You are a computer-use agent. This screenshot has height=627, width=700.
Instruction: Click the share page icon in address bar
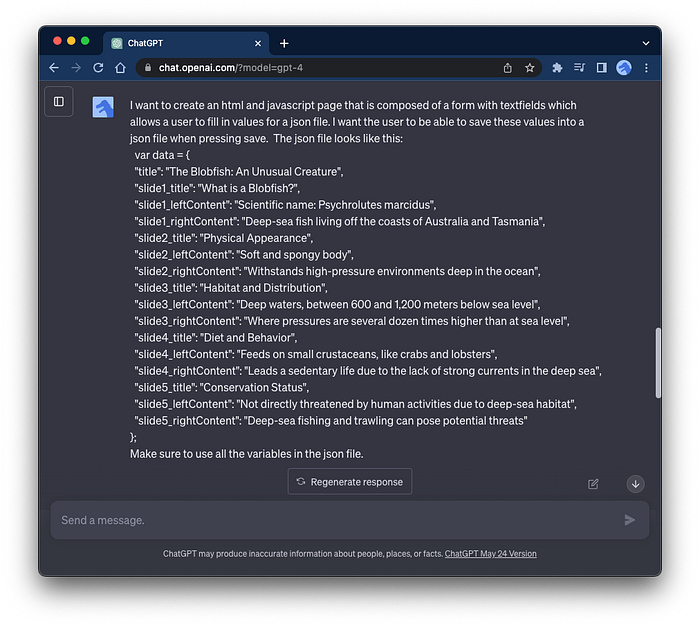pyautogui.click(x=508, y=68)
